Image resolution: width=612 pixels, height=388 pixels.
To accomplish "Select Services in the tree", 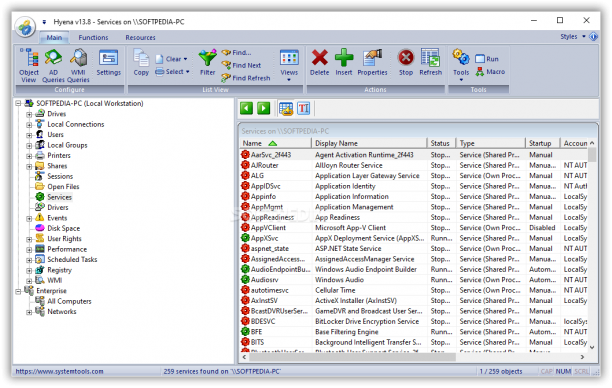I will tap(60, 197).
